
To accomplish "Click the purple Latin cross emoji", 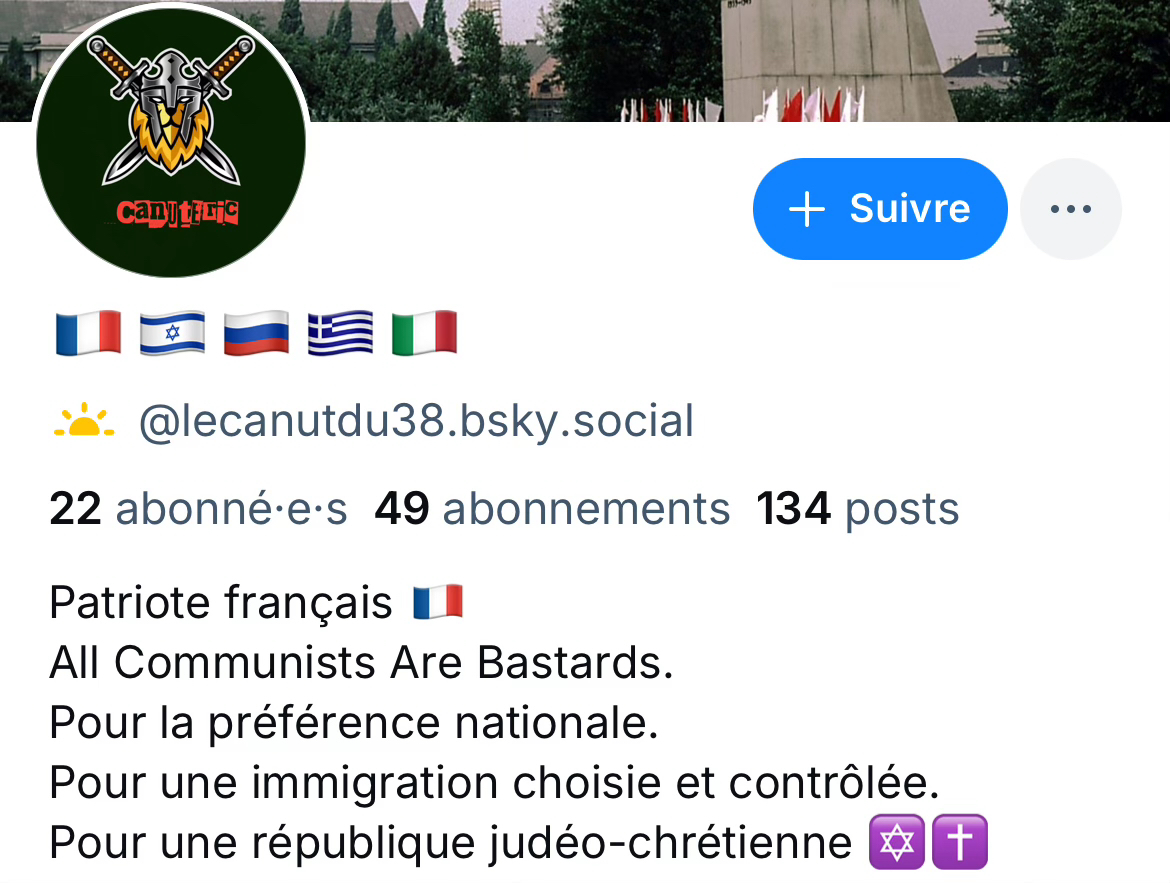I will (960, 842).
